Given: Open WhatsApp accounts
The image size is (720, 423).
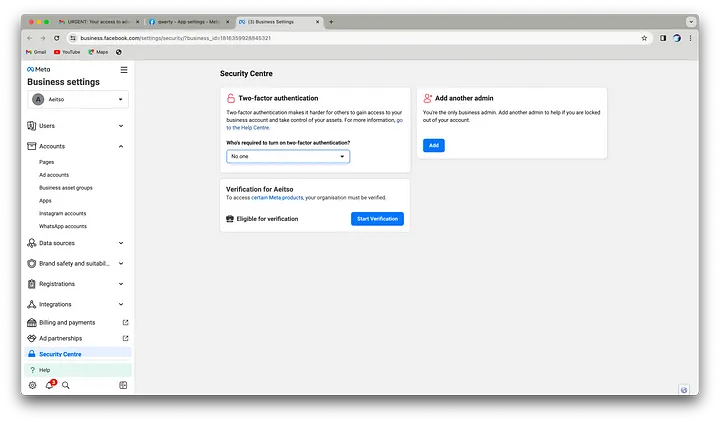Looking at the screenshot, I should pos(63,226).
